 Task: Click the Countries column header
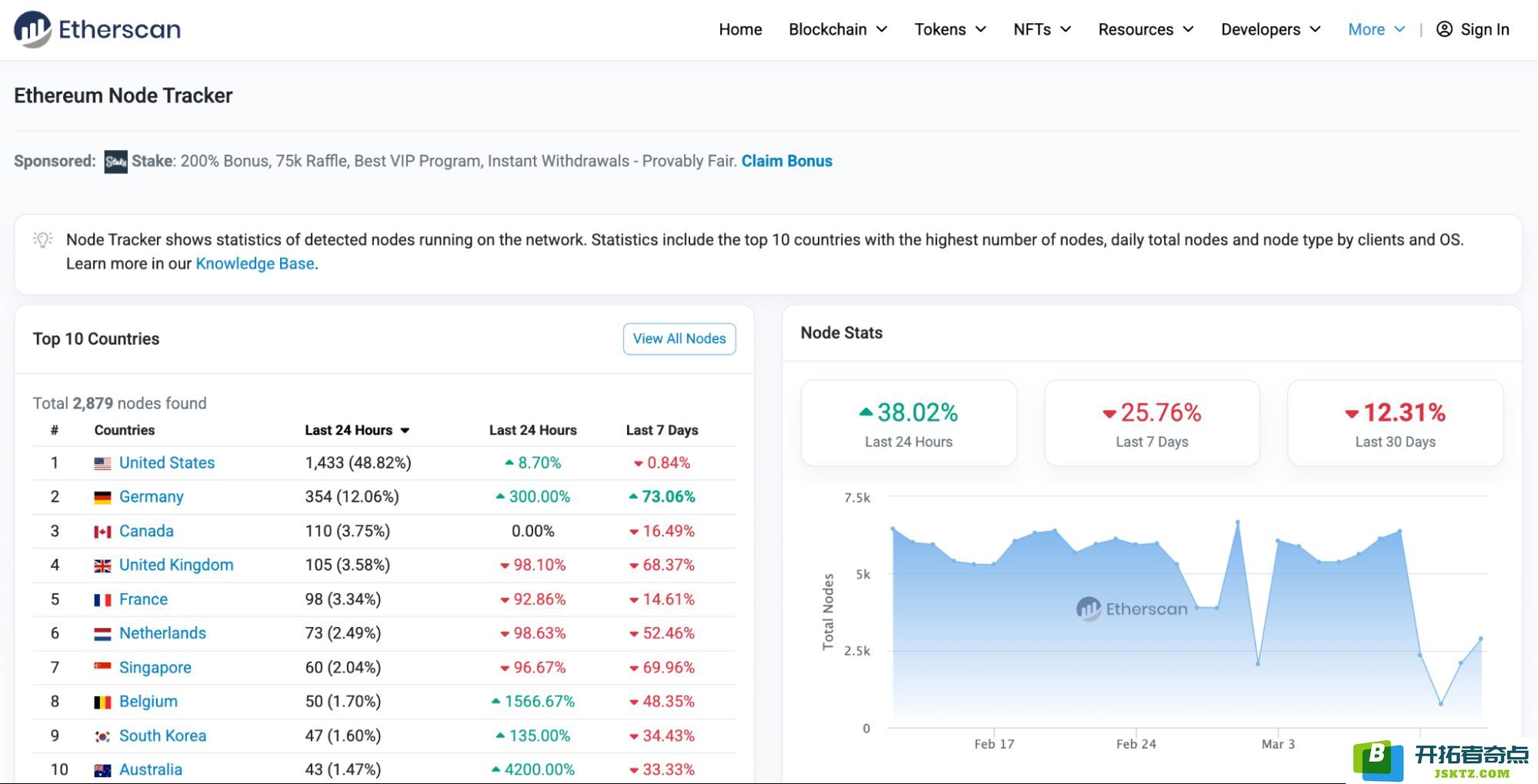[x=124, y=430]
